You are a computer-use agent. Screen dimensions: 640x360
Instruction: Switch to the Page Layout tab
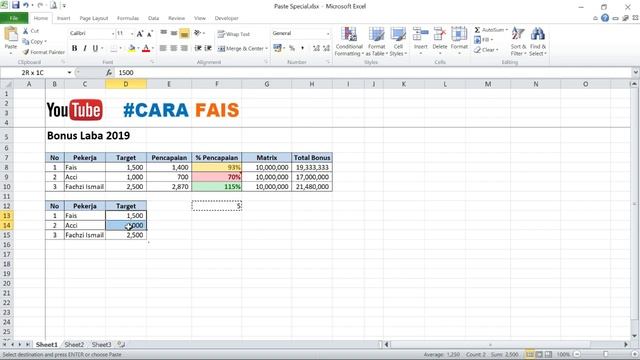[x=94, y=18]
